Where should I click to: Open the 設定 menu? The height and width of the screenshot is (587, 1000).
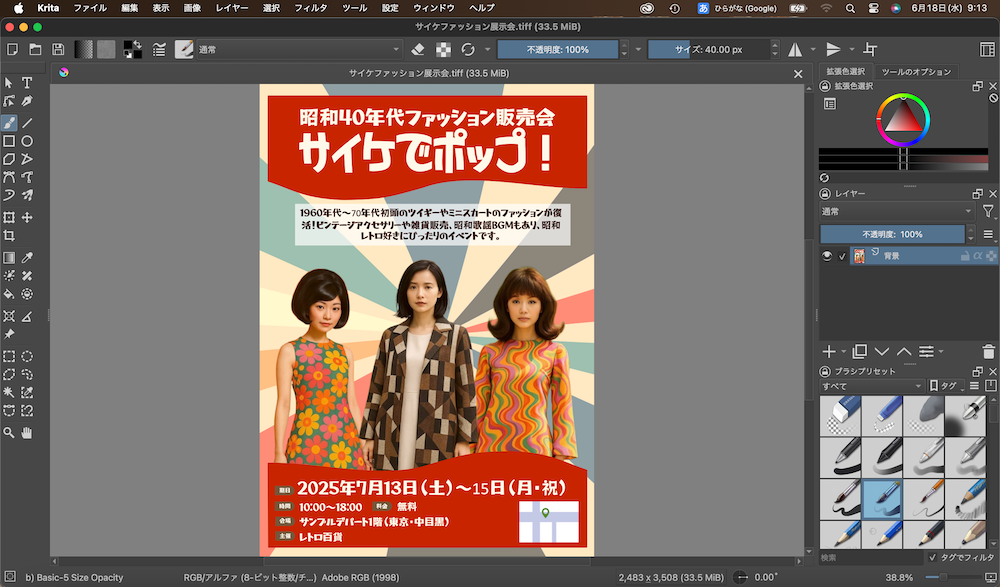[x=390, y=8]
